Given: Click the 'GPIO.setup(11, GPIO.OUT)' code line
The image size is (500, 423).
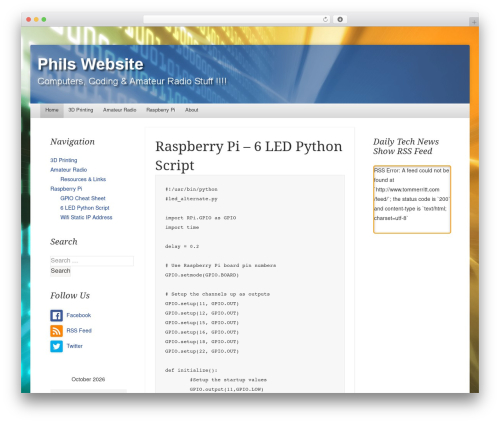Looking at the screenshot, I should click(202, 304).
